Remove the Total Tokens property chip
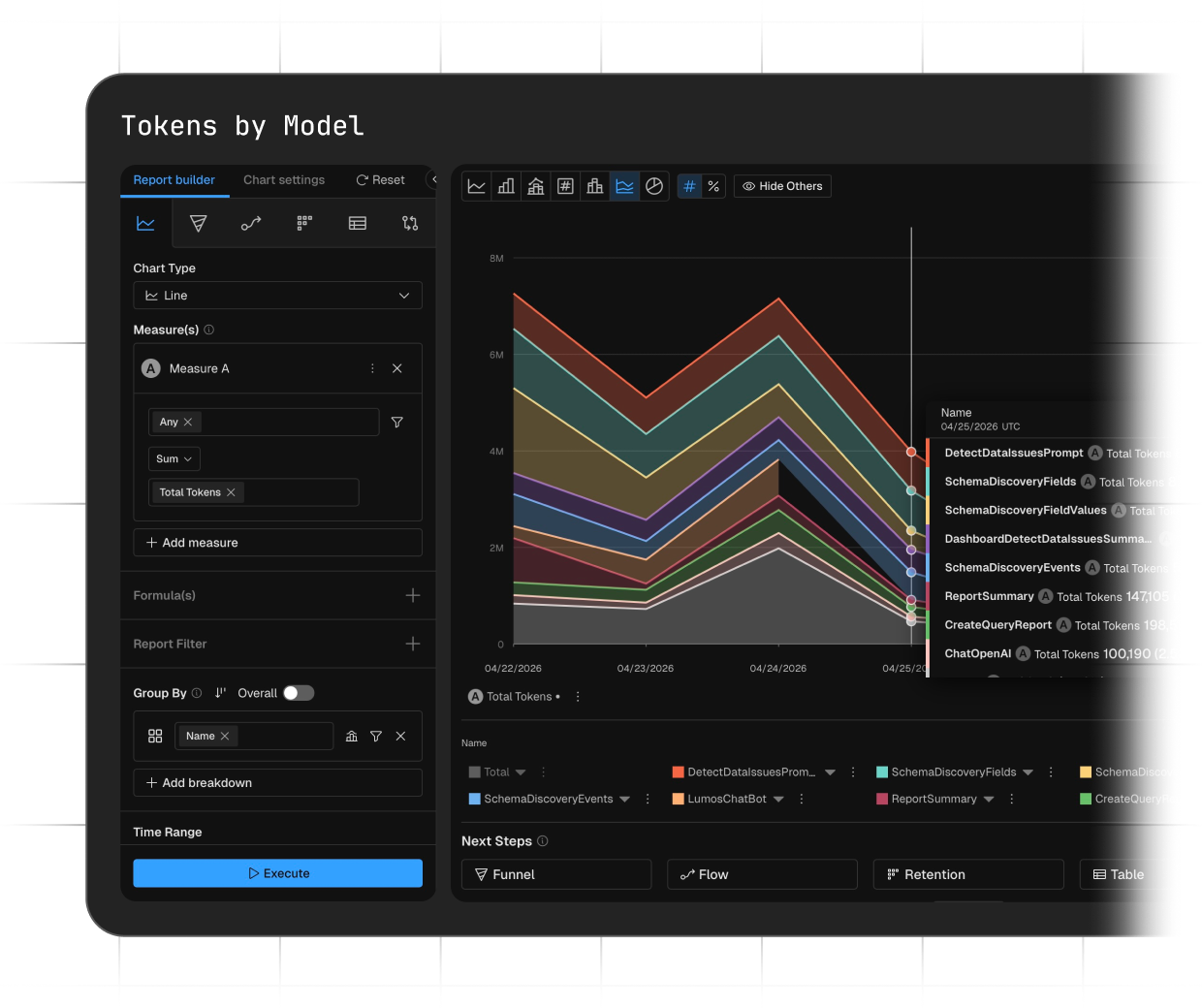 (x=231, y=492)
